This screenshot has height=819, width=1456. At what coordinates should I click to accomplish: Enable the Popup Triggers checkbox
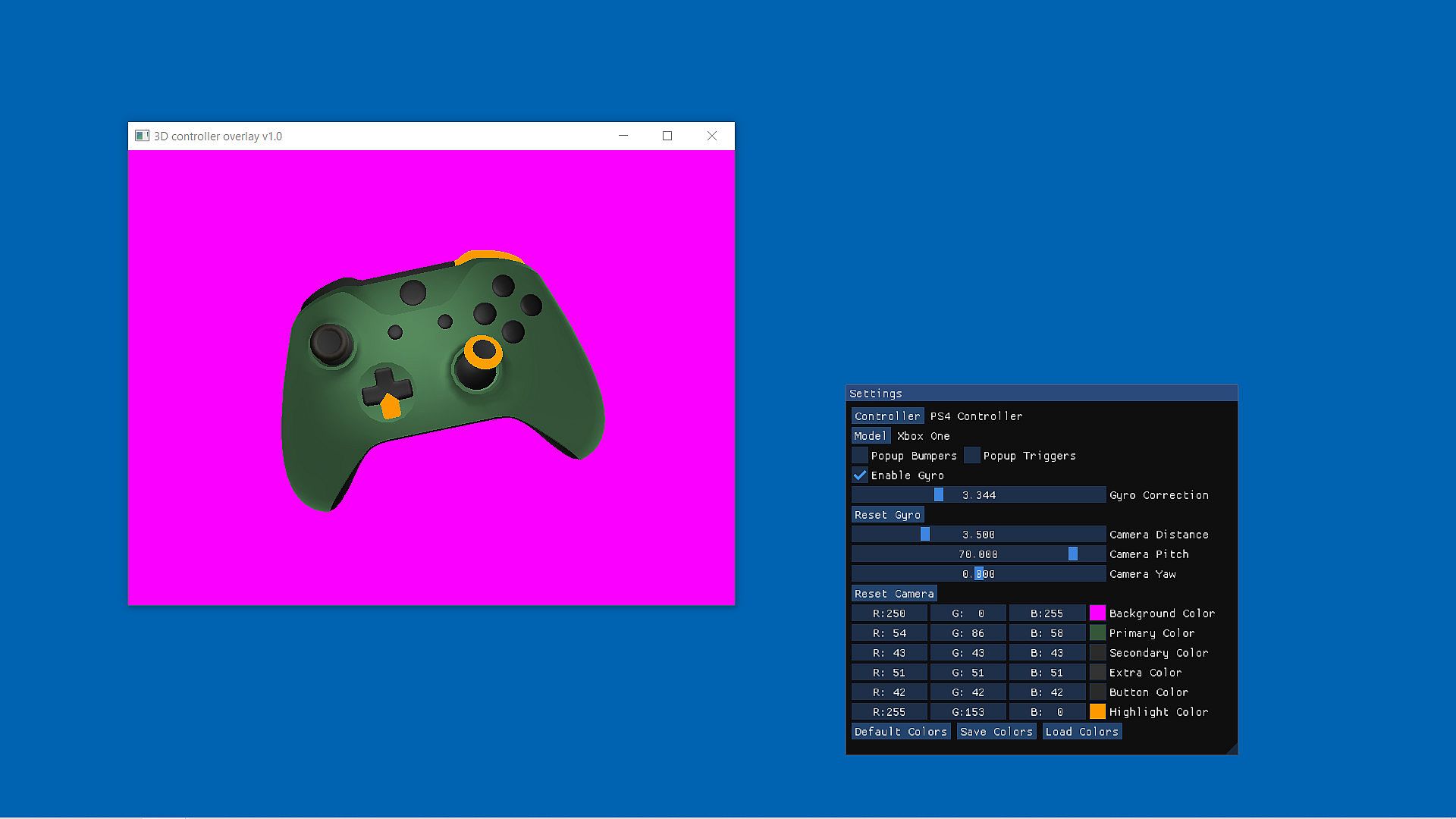(x=972, y=456)
